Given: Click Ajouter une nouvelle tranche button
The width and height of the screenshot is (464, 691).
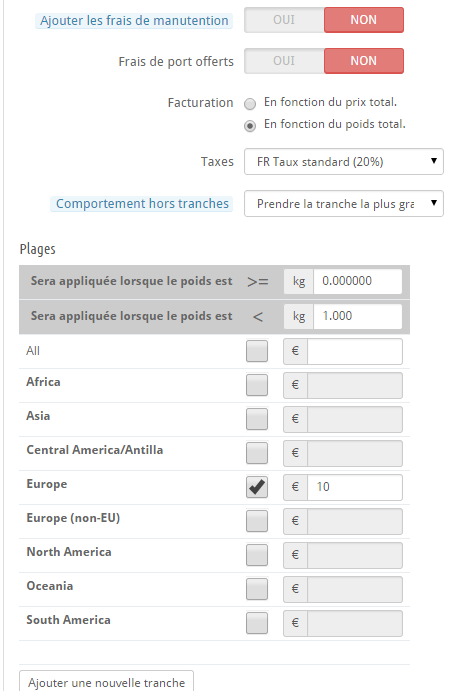Looking at the screenshot, I should tap(106, 682).
